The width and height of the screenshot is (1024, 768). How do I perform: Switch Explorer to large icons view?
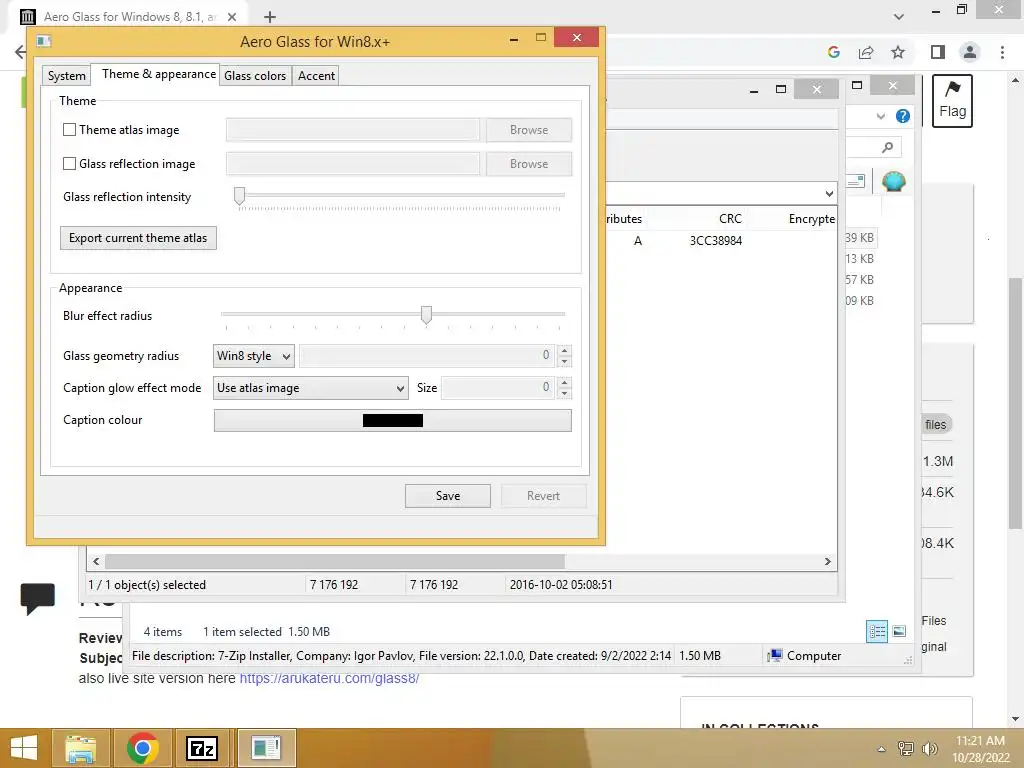[899, 631]
